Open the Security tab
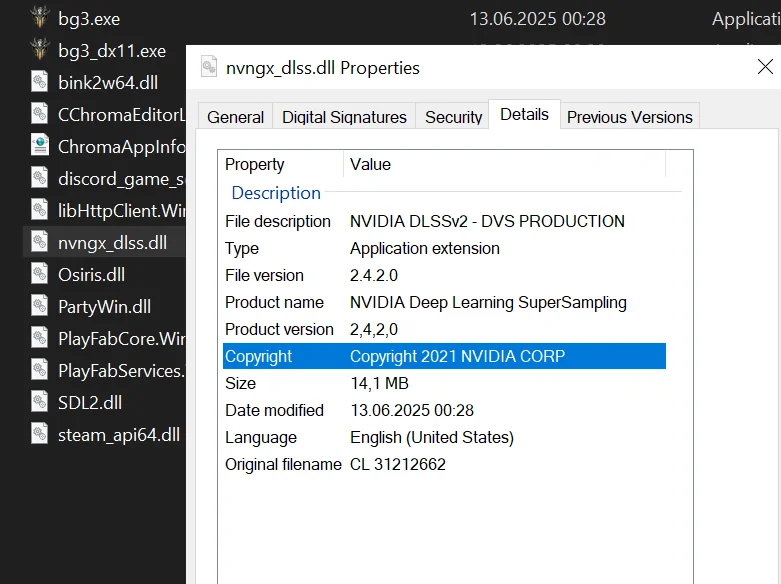Image resolution: width=781 pixels, height=584 pixels. click(453, 117)
